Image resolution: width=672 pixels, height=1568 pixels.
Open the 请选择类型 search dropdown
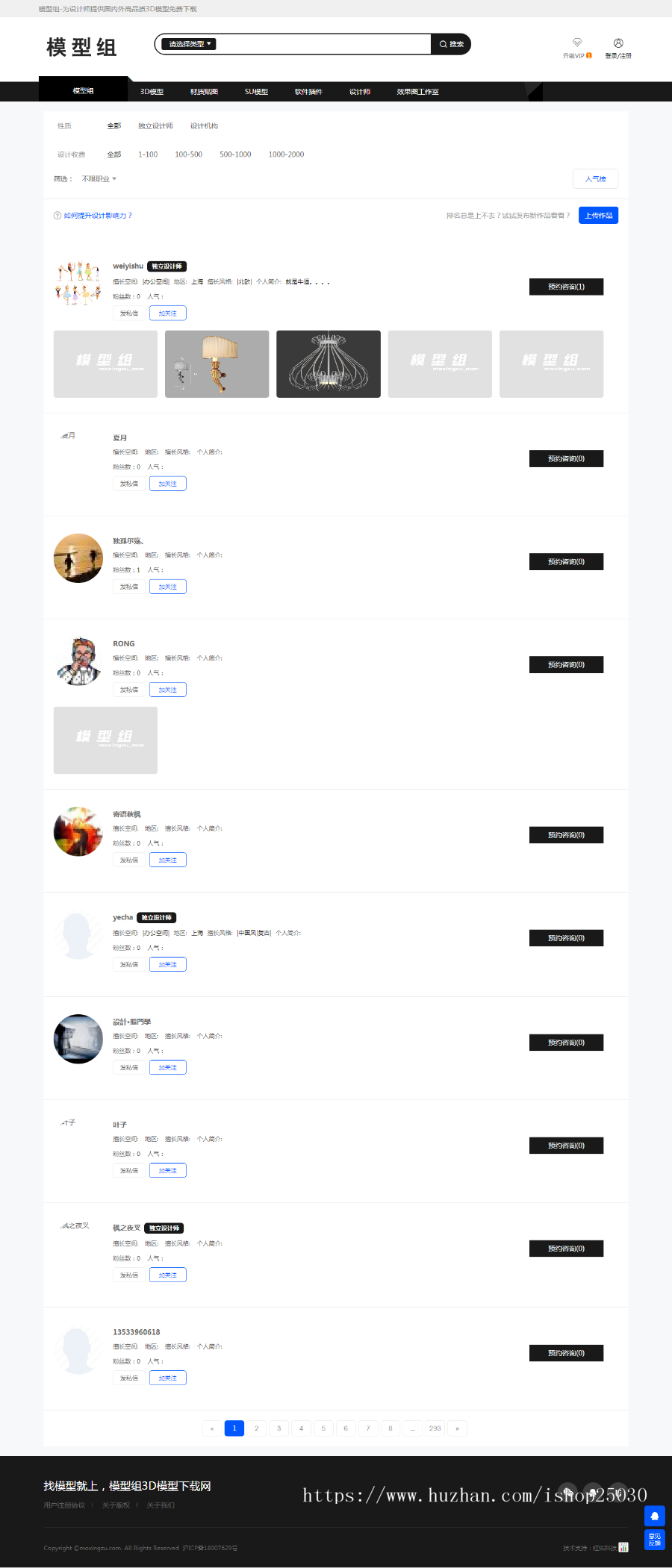(189, 44)
